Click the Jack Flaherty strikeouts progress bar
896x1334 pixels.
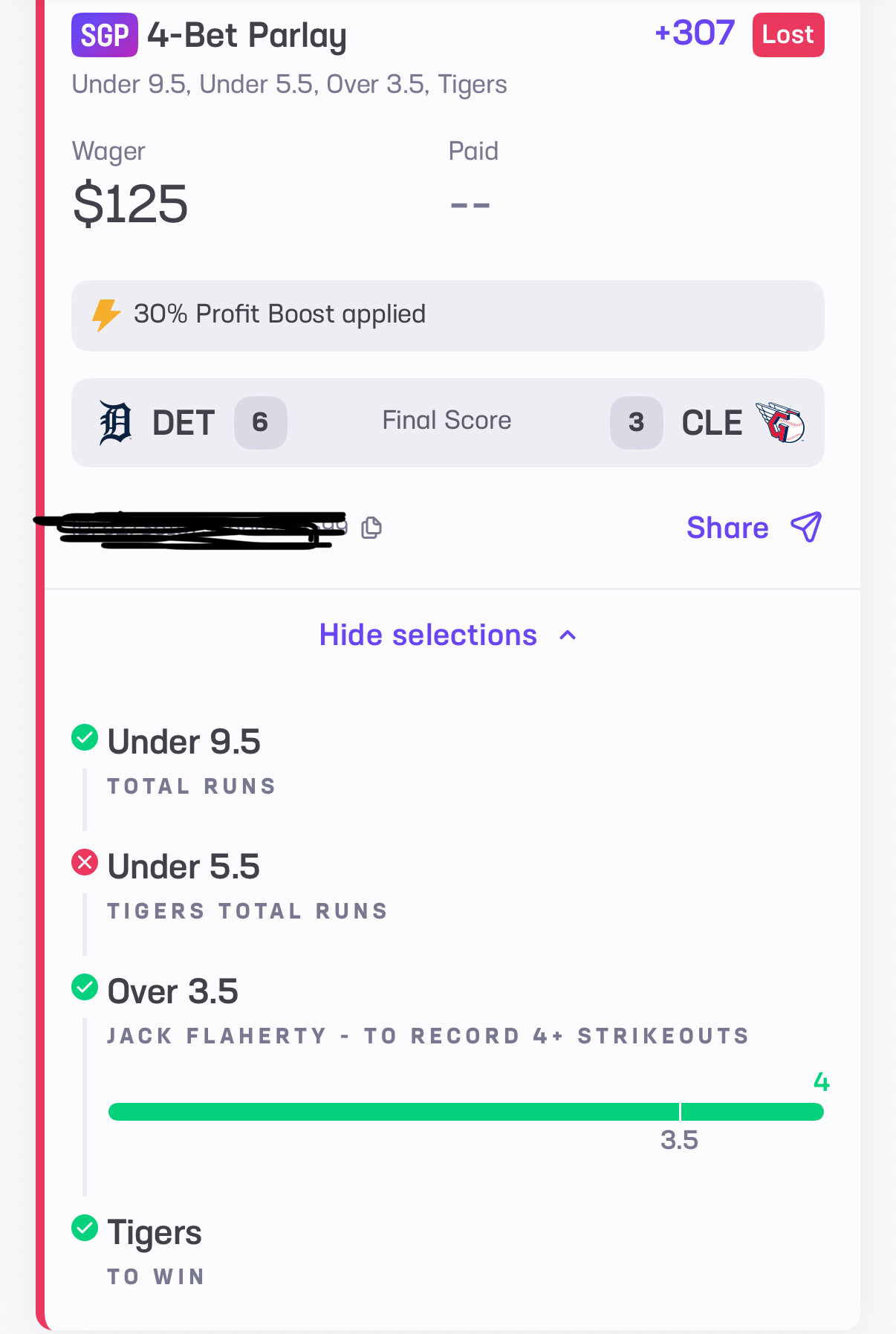pyautogui.click(x=466, y=1112)
